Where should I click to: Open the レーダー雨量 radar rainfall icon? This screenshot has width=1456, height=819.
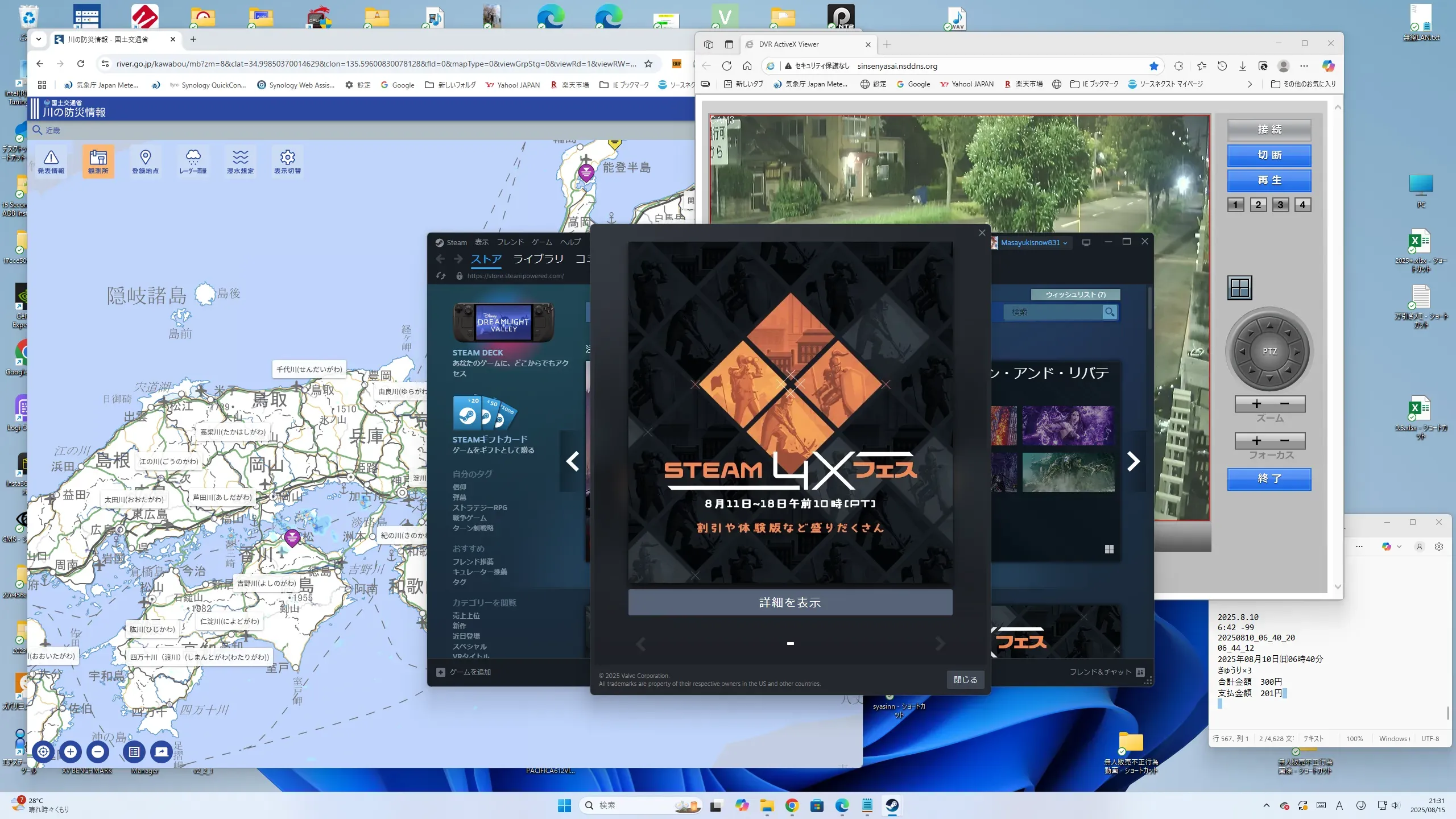pos(193,162)
